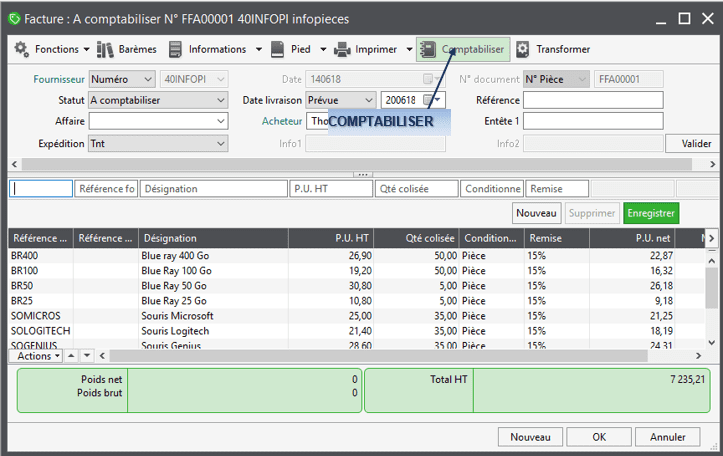Click the pane splitter dots handle
Viewport: 723px width, 456px height.
click(363, 175)
